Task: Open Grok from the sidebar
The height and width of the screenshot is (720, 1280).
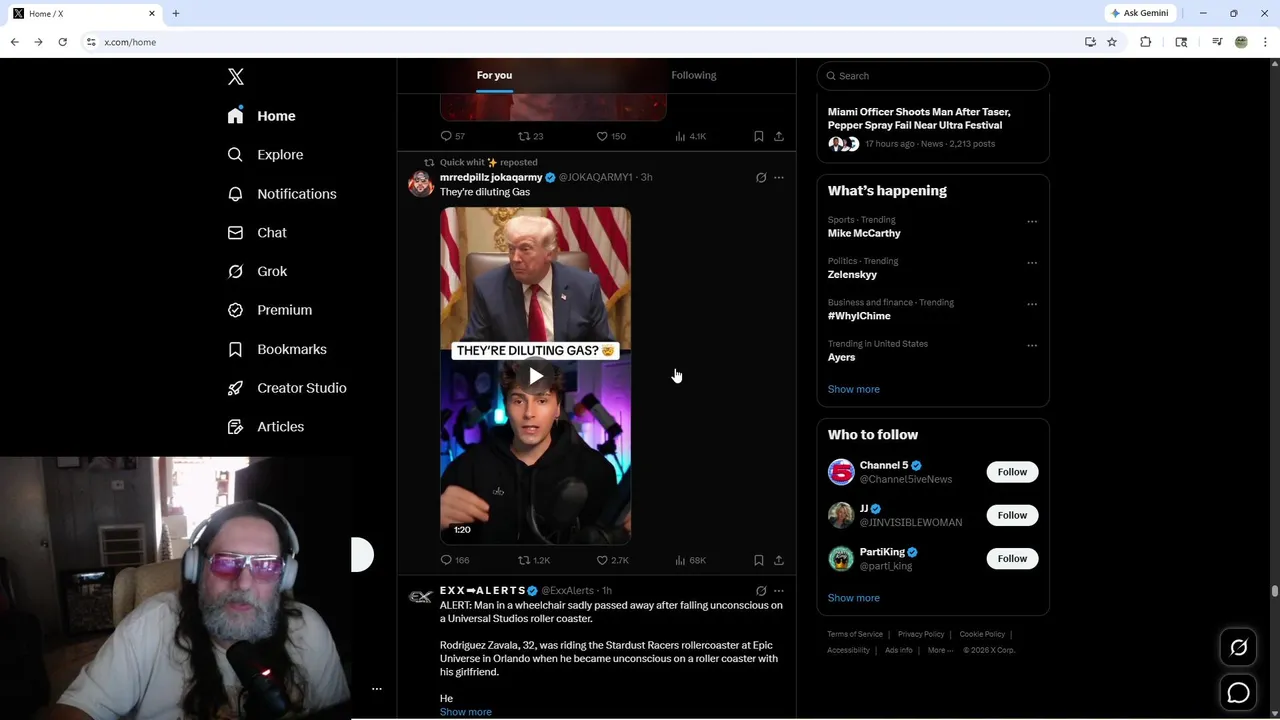Action: [x=257, y=272]
